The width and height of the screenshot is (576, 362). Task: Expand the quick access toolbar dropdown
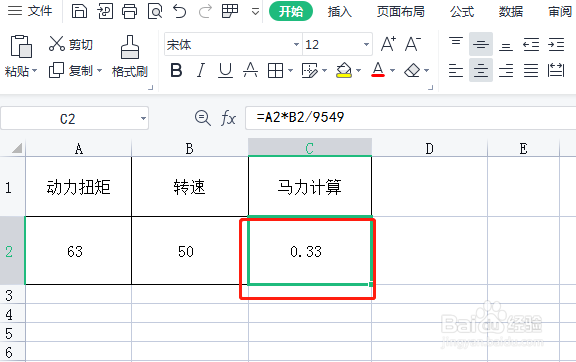pos(255,12)
